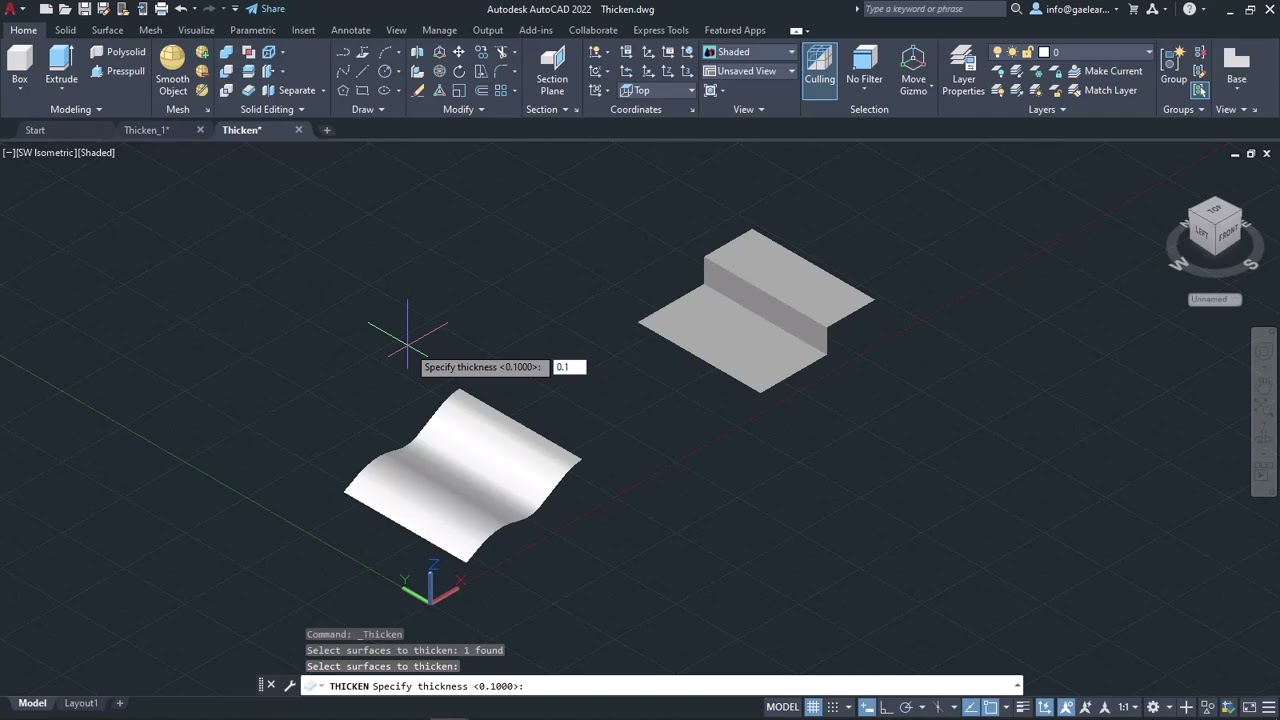This screenshot has height=720, width=1280.
Task: Switch to Layout1 tab
Action: (82, 703)
